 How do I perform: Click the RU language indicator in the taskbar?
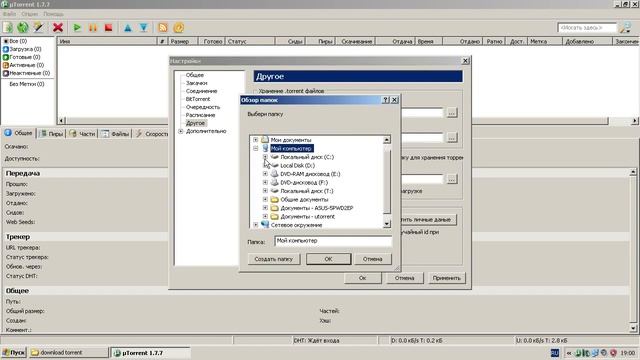tap(555, 353)
